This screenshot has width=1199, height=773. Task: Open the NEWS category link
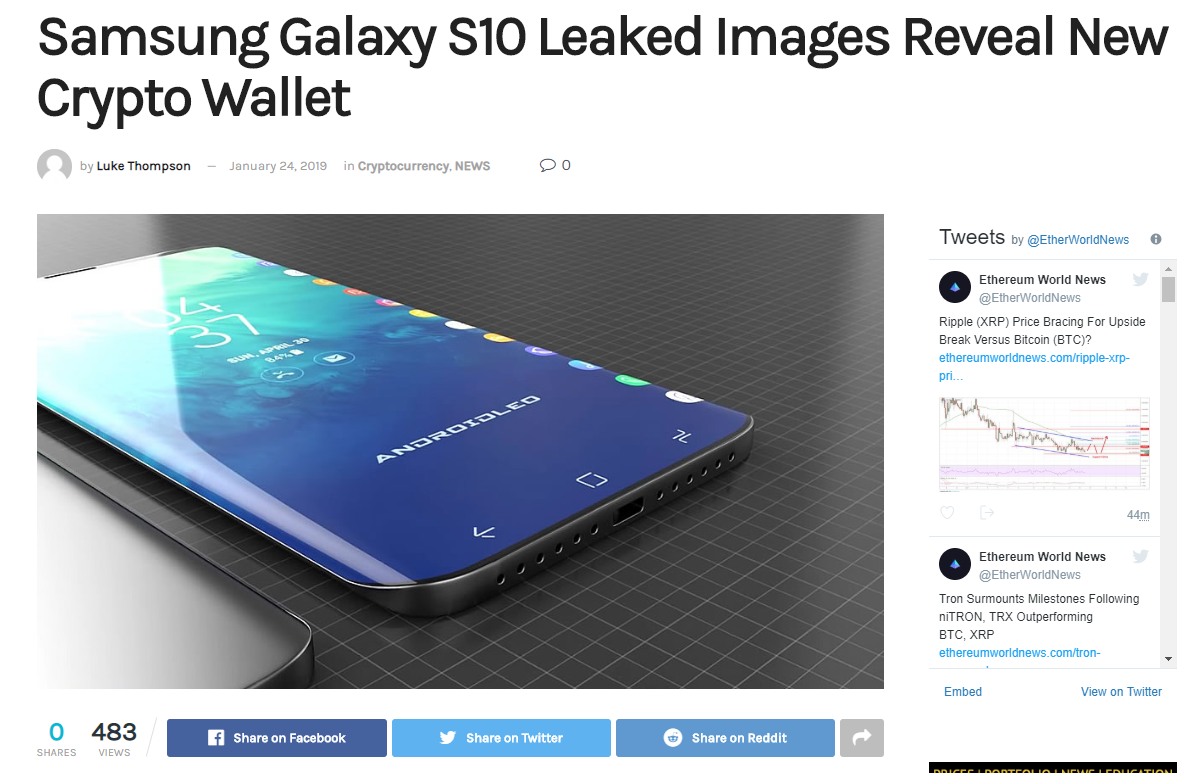(x=473, y=166)
